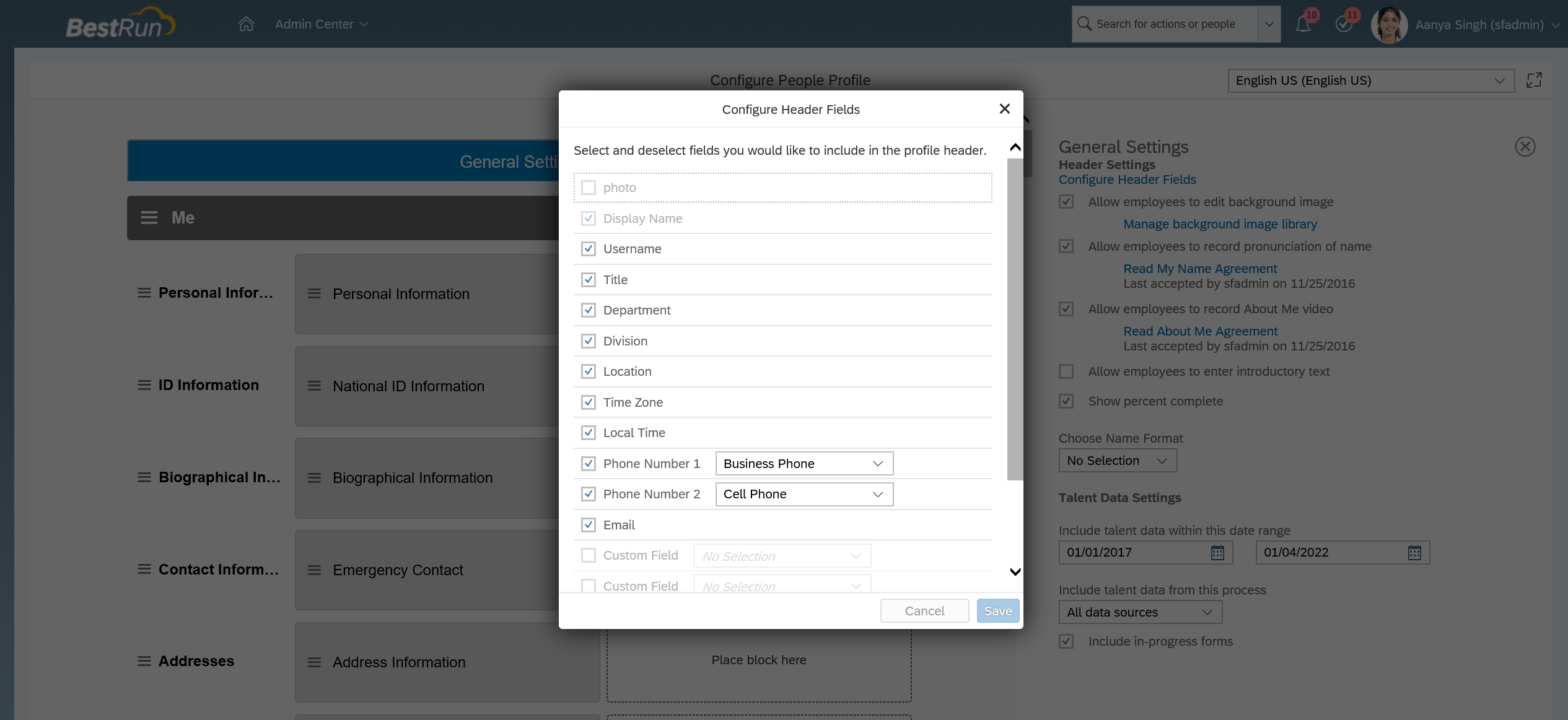Screen dimensions: 1568x720
Task: Open Choose Name Format dropdown
Action: 1118,461
